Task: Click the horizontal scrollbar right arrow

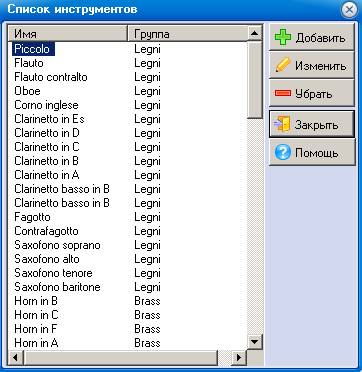Action: [239, 357]
